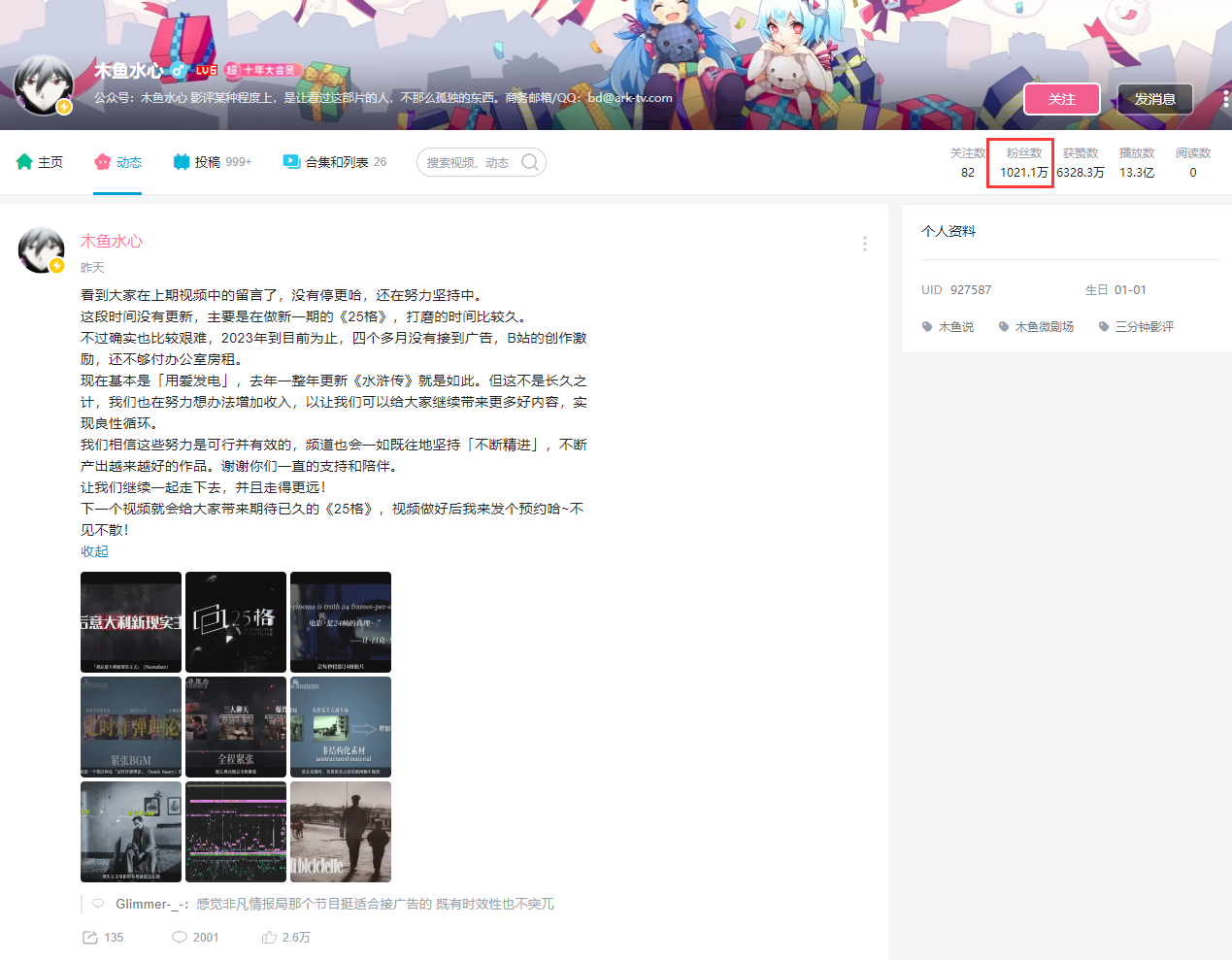Click the 阅读数 read count statistic
Viewport: 1232px width, 960px height.
1193,162
